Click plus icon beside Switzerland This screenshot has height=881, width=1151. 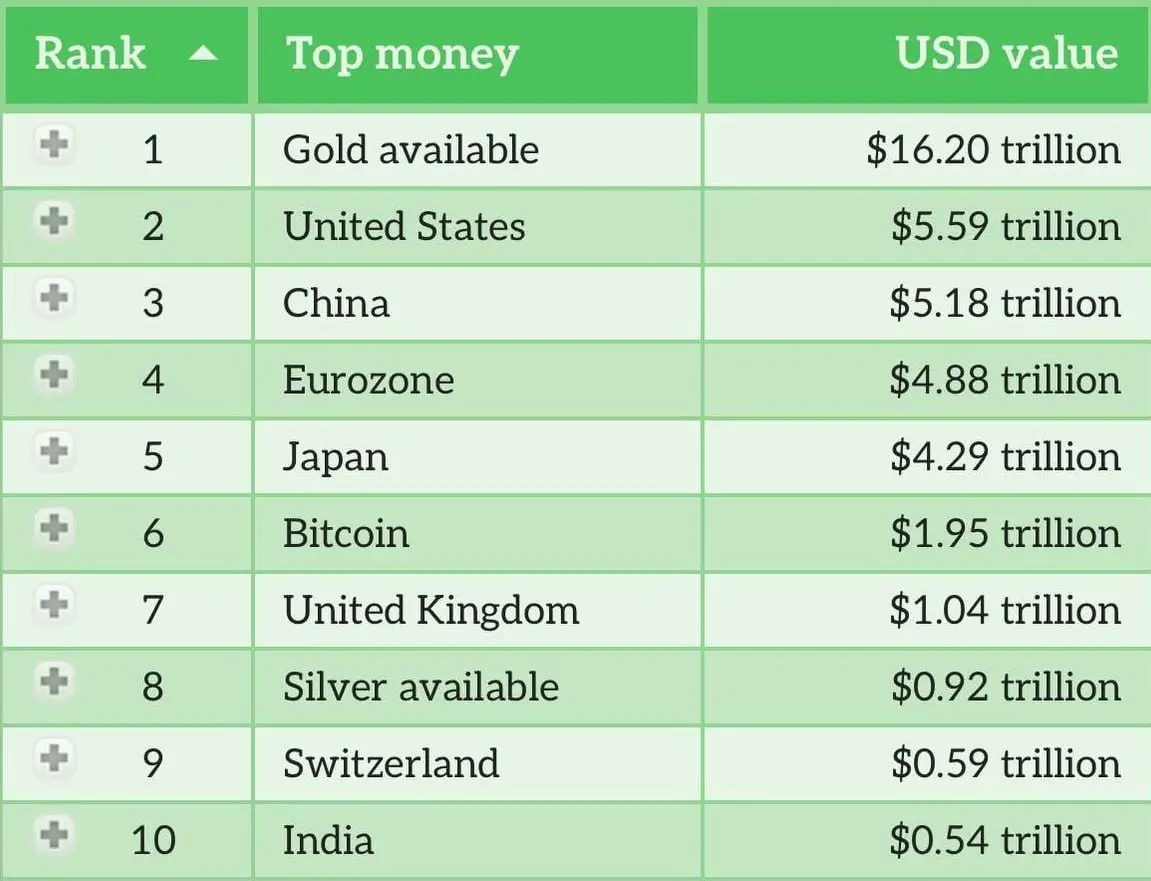54,758
